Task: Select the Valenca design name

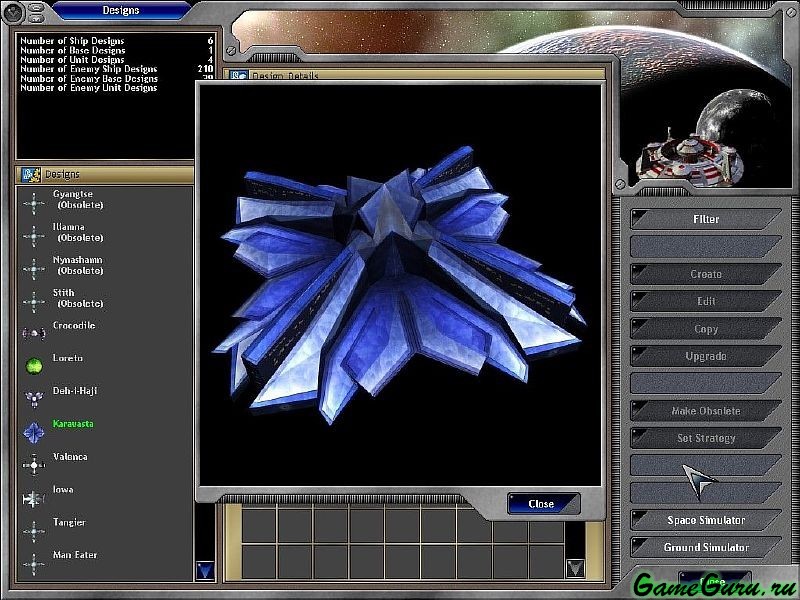Action: 70,457
